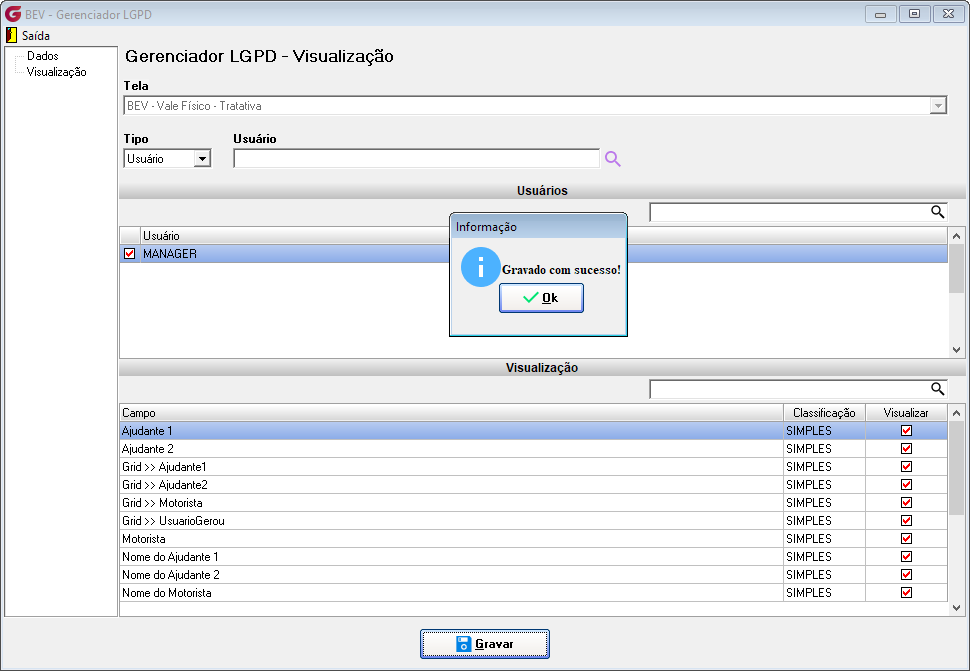This screenshot has height=671, width=970.
Task: Select Dados in the left tree
Action: click(x=42, y=56)
